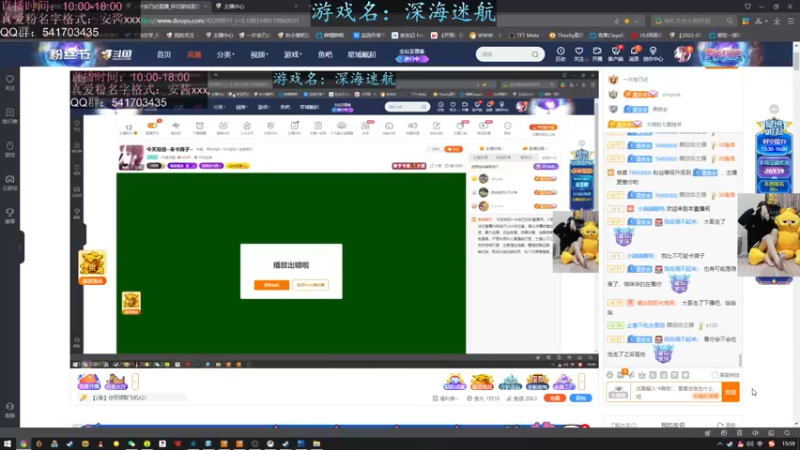The width and height of the screenshot is (800, 450).
Task: Click the chat panel scrollbar
Action: click(740, 360)
